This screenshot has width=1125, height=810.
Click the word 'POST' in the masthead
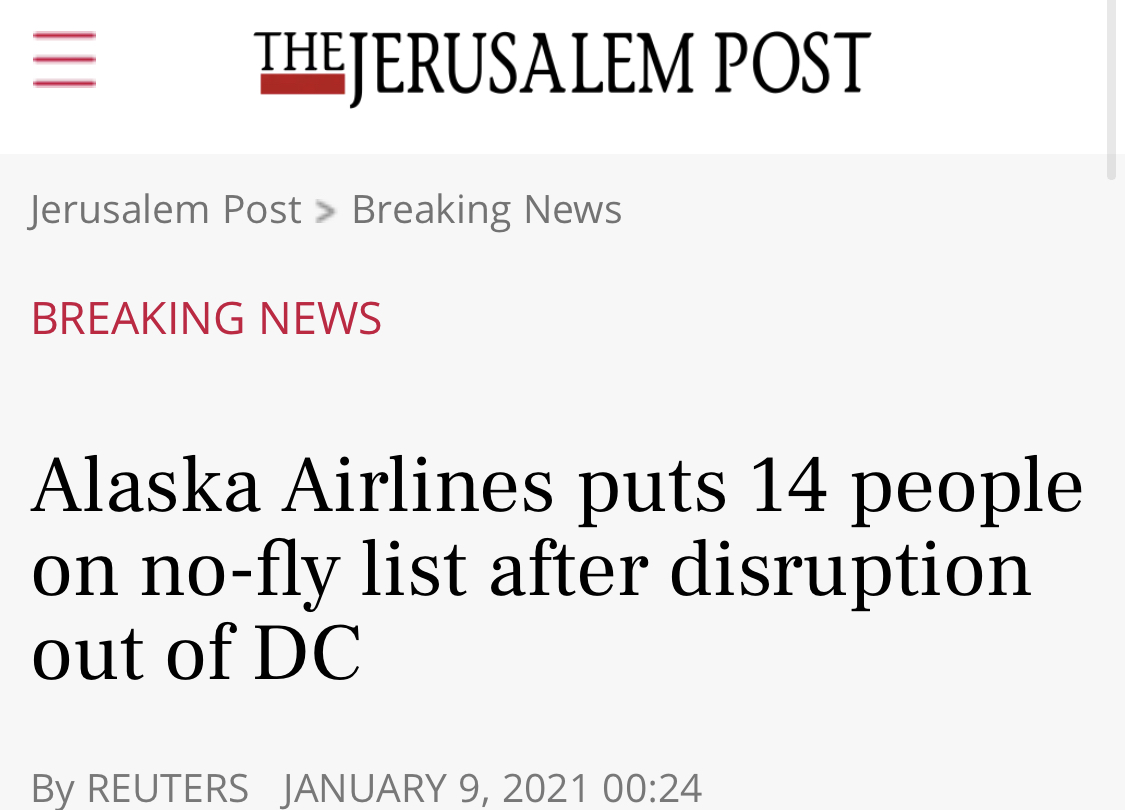[x=791, y=65]
